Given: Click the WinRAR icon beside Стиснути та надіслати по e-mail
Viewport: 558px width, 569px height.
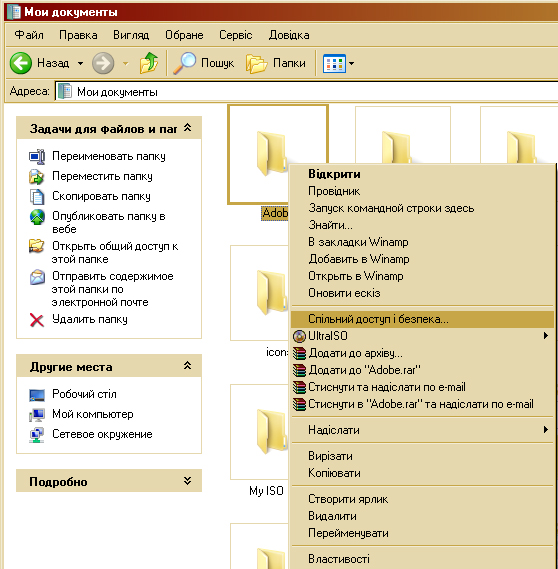Looking at the screenshot, I should click(x=299, y=387).
